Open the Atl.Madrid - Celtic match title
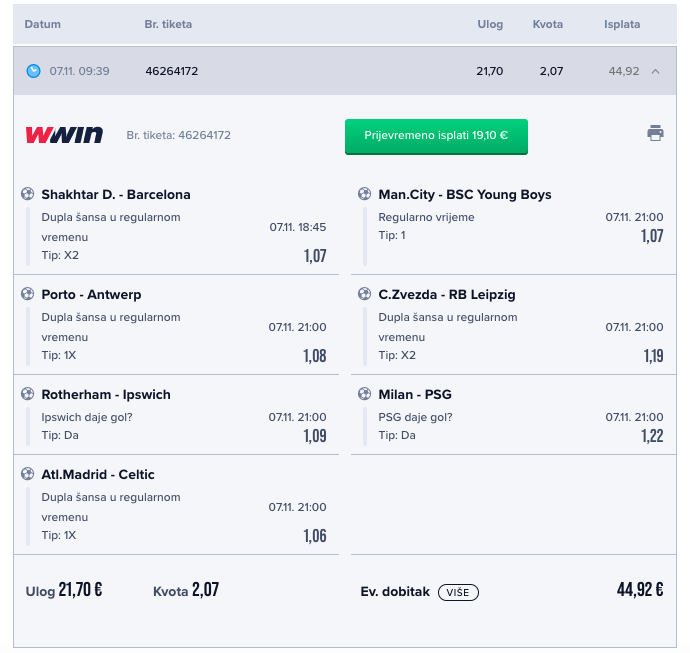The image size is (690, 653). click(x=98, y=474)
